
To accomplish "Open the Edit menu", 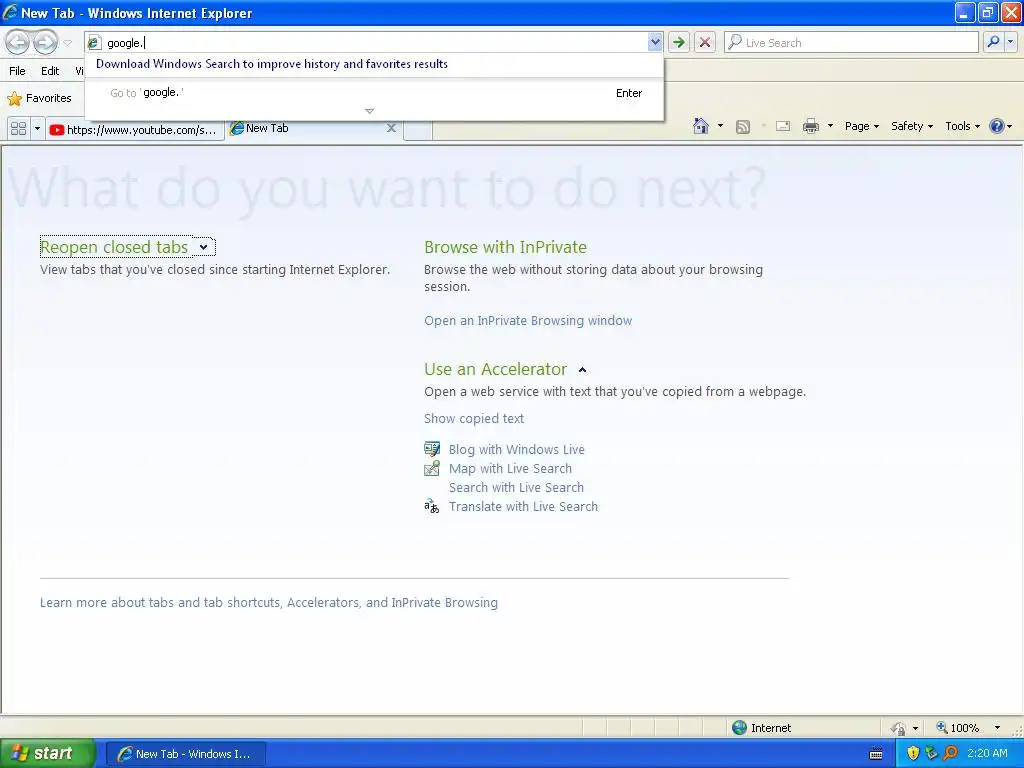I will (50, 71).
